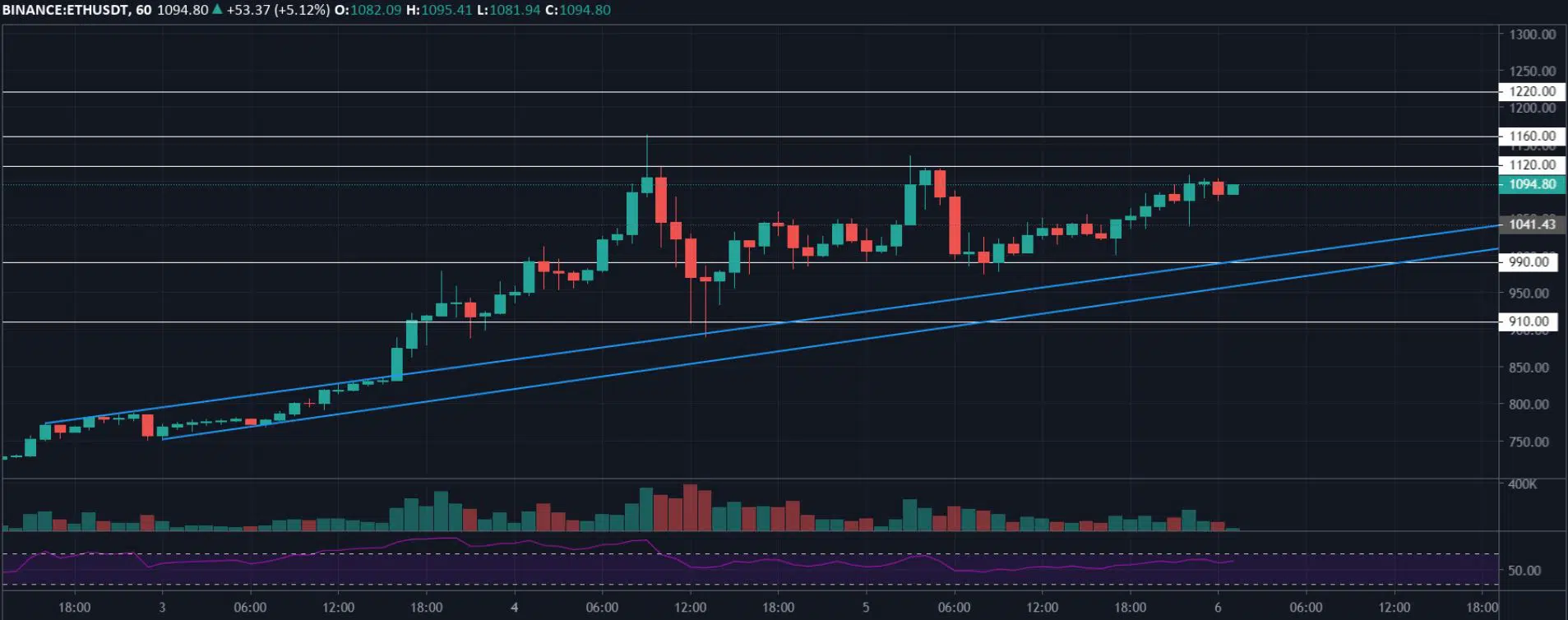Select the BINANCE:ETHUSDT symbol title
This screenshot has width=1568, height=620.
[x=65, y=10]
